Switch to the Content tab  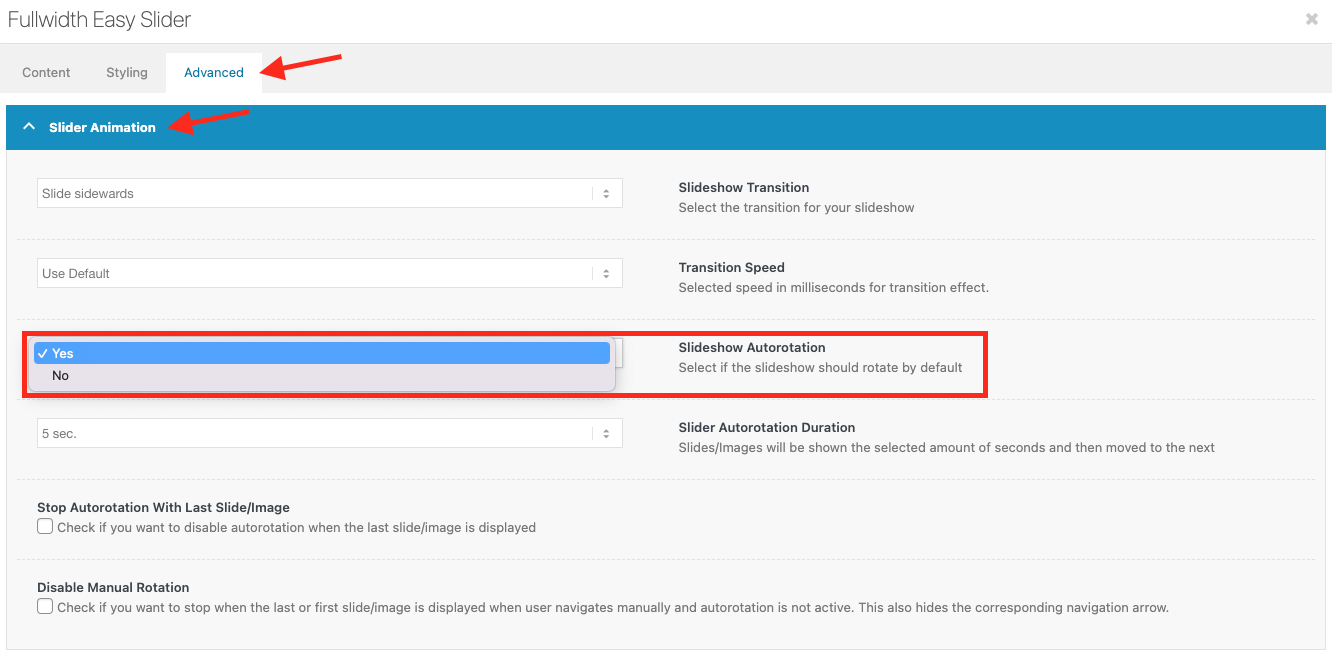point(46,72)
